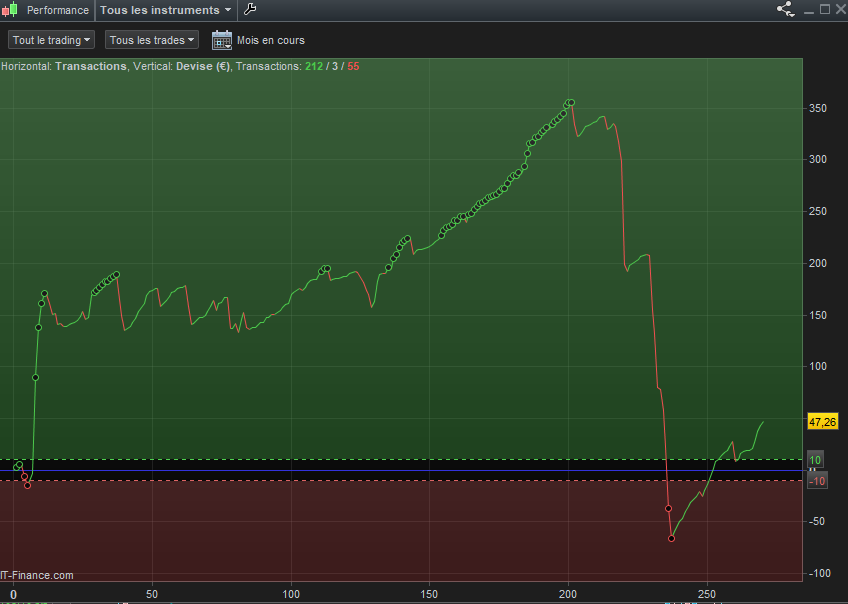Click the green 10 threshold marker

tap(815, 460)
